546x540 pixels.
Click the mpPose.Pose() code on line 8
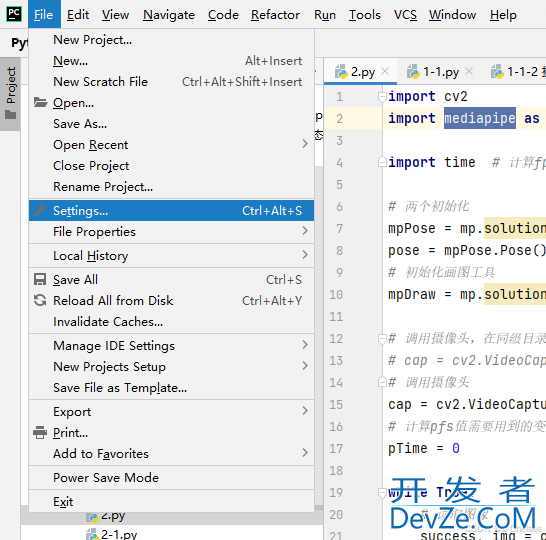click(x=494, y=250)
